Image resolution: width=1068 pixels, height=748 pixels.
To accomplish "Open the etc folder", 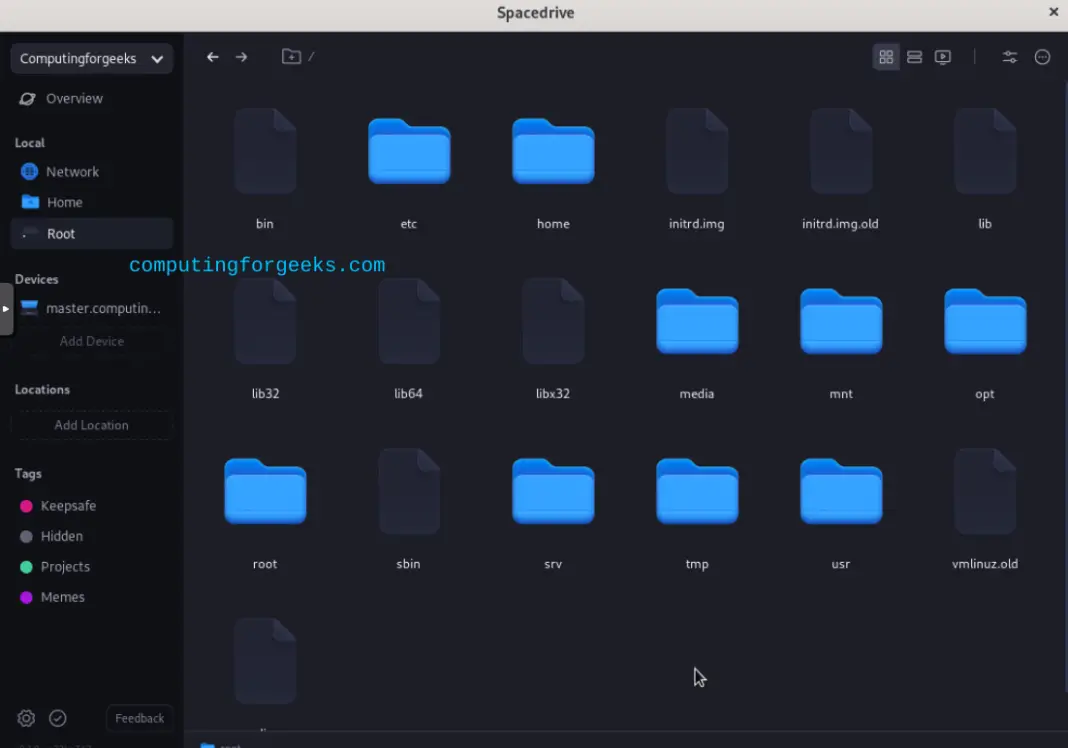I will click(x=408, y=152).
